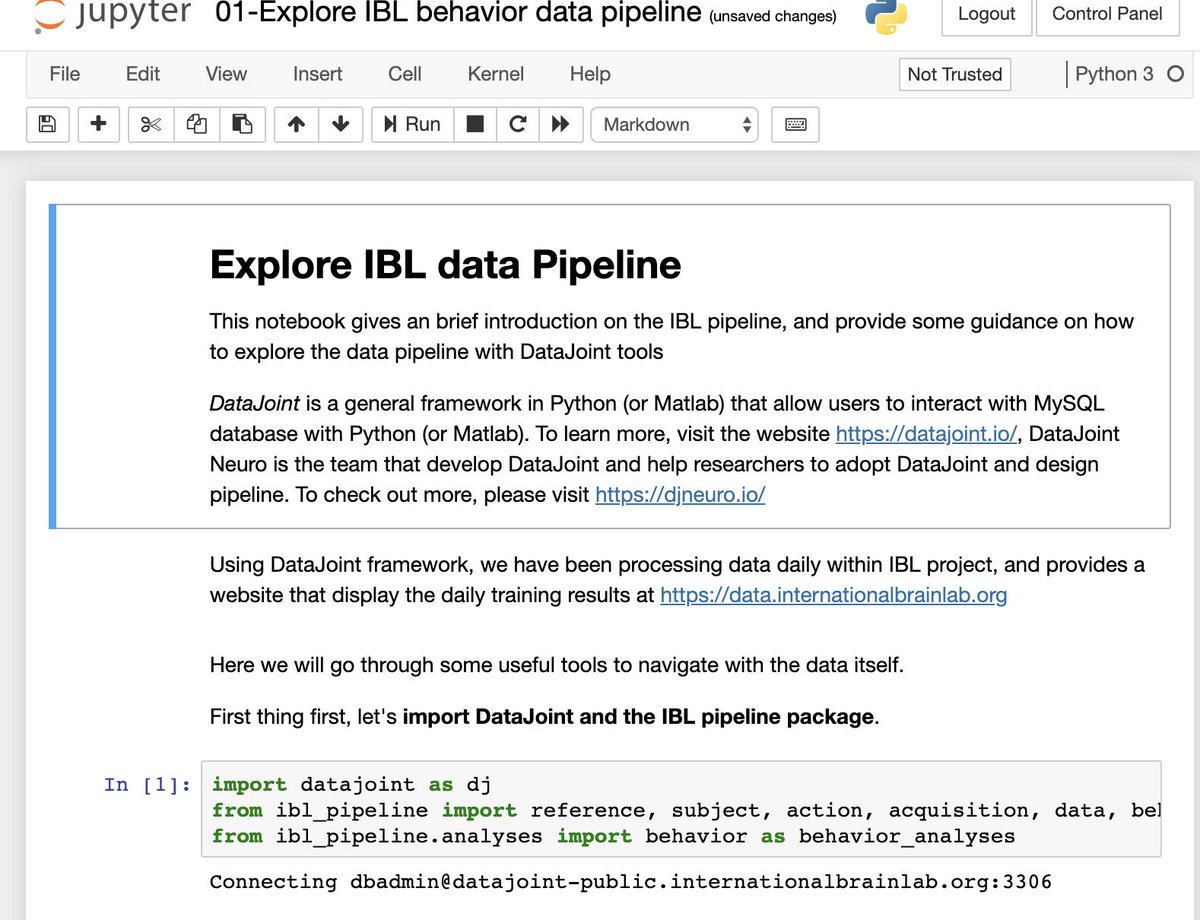The height and width of the screenshot is (920, 1200).
Task: Follow the https://djneuro.io/ link
Action: 680,494
